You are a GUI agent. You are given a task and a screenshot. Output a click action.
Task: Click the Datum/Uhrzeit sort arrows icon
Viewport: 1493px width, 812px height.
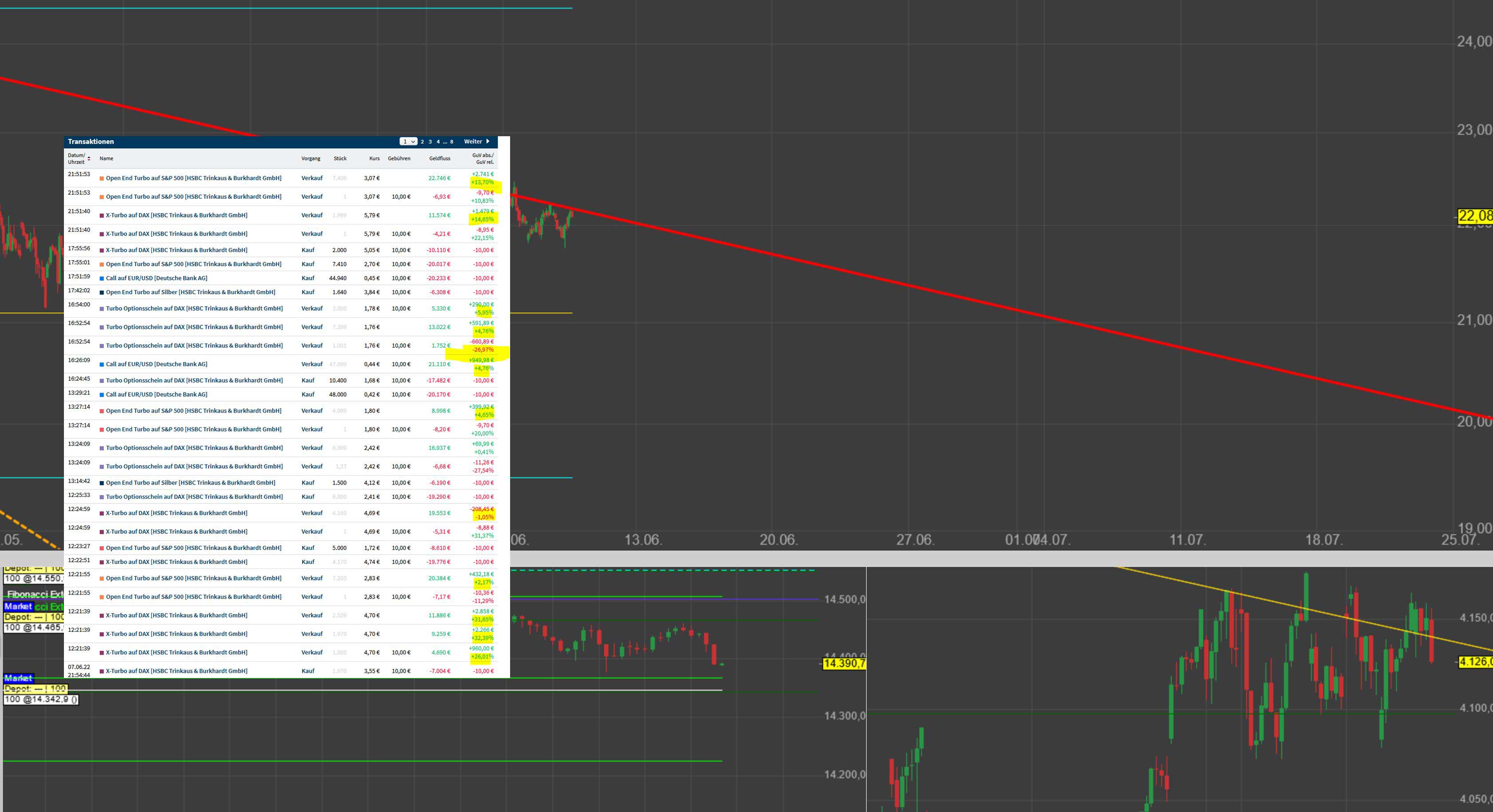coord(89,159)
